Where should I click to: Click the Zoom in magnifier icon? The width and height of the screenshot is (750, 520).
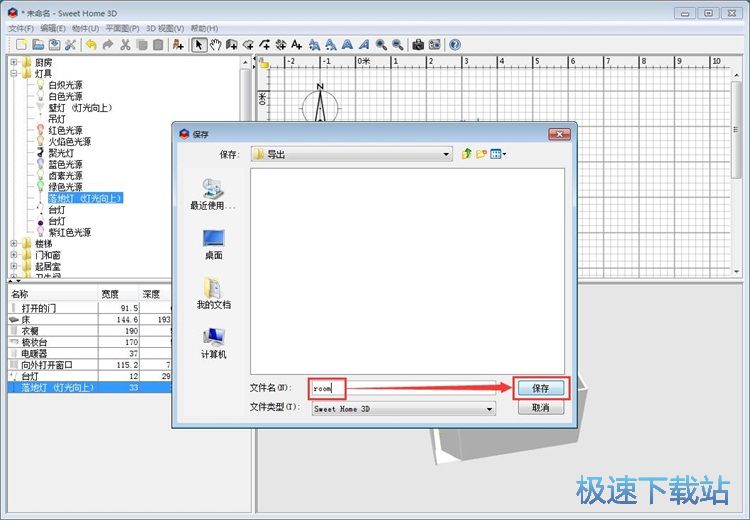pos(381,45)
